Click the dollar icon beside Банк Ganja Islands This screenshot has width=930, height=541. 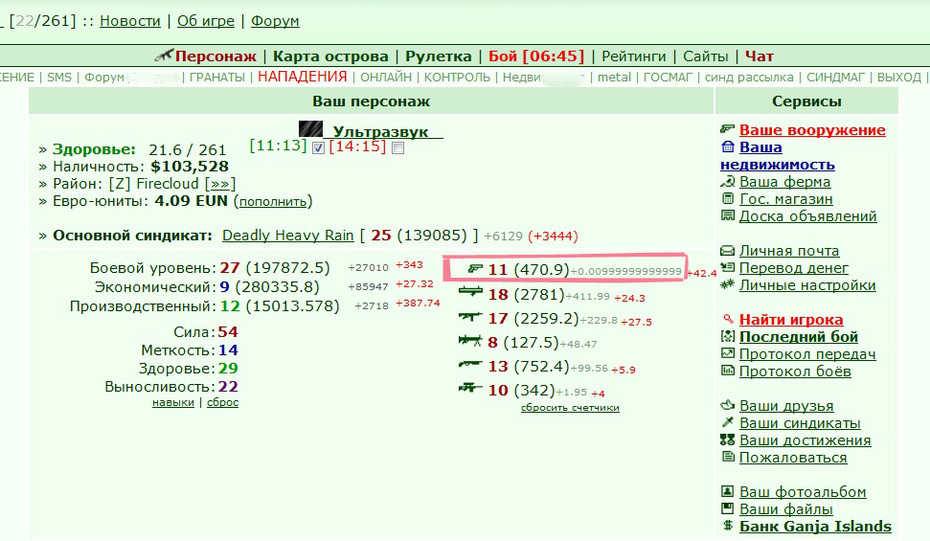728,526
